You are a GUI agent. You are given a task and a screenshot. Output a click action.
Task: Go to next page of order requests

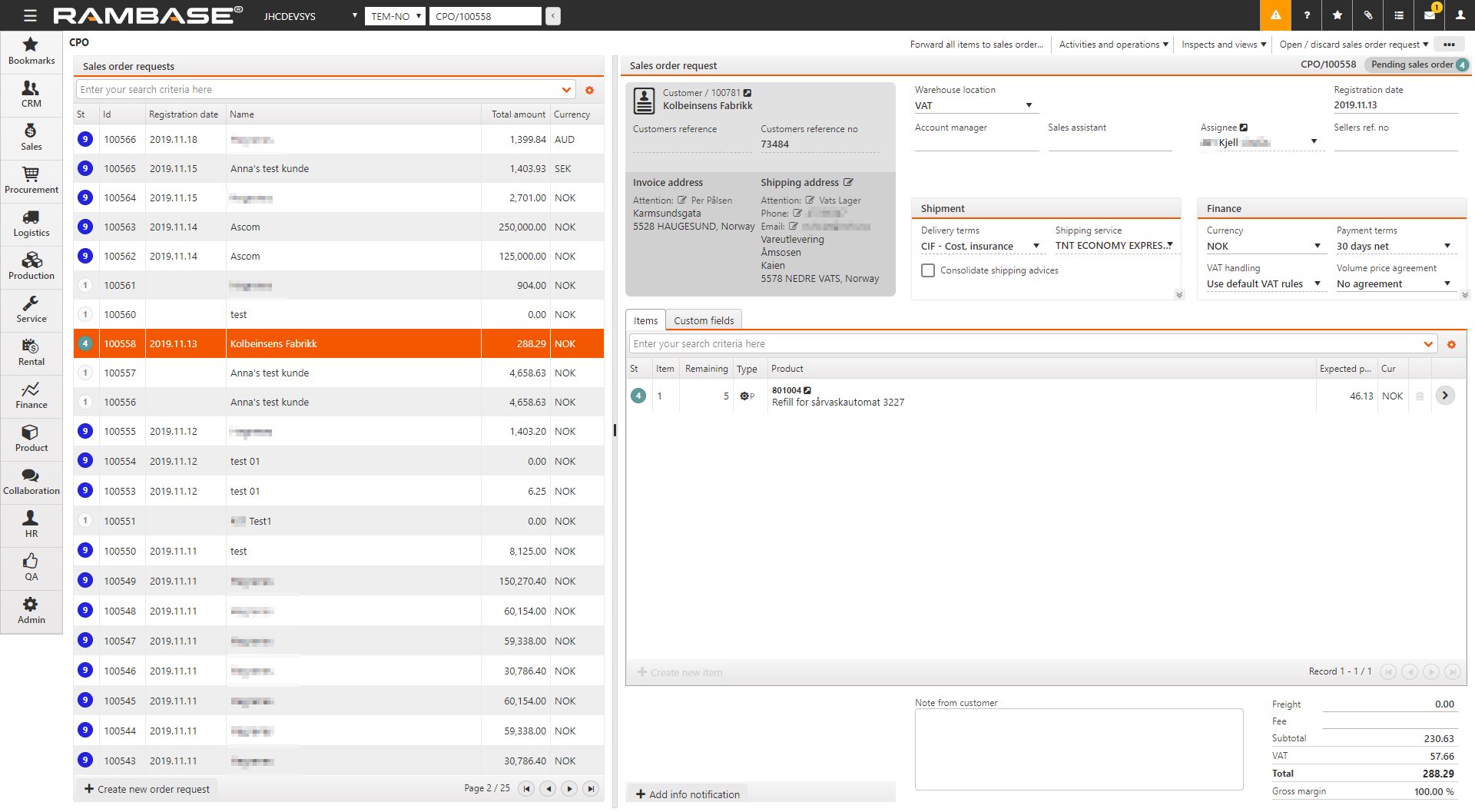pyautogui.click(x=569, y=789)
